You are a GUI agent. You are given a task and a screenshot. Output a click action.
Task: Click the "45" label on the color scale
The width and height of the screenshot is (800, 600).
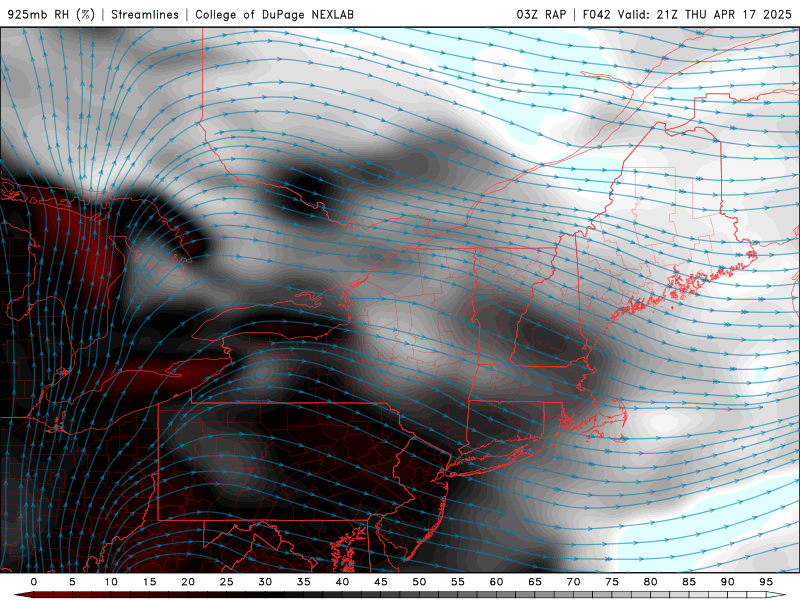[381, 582]
